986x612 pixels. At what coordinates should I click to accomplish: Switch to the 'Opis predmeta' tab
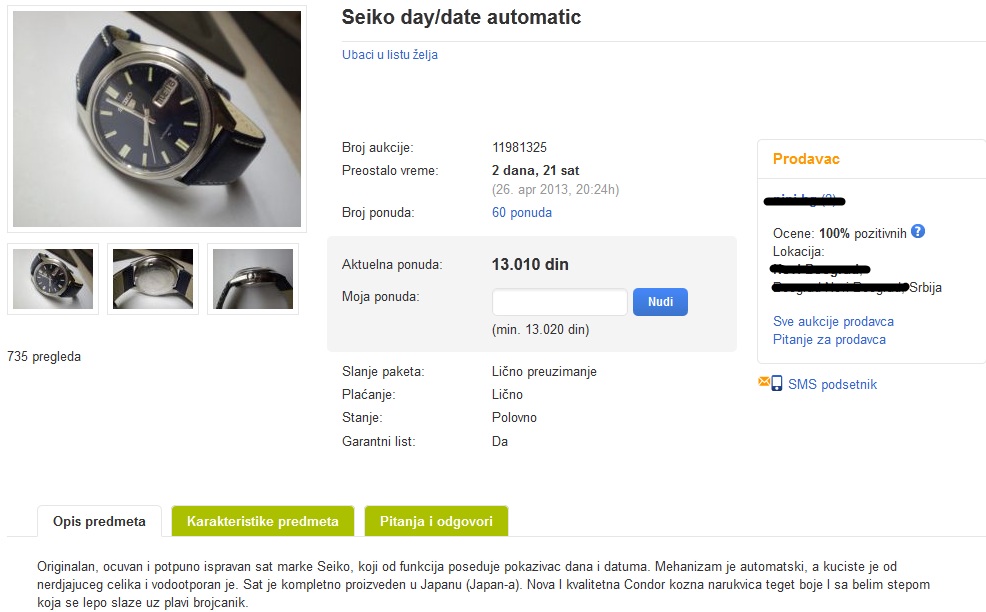click(100, 521)
